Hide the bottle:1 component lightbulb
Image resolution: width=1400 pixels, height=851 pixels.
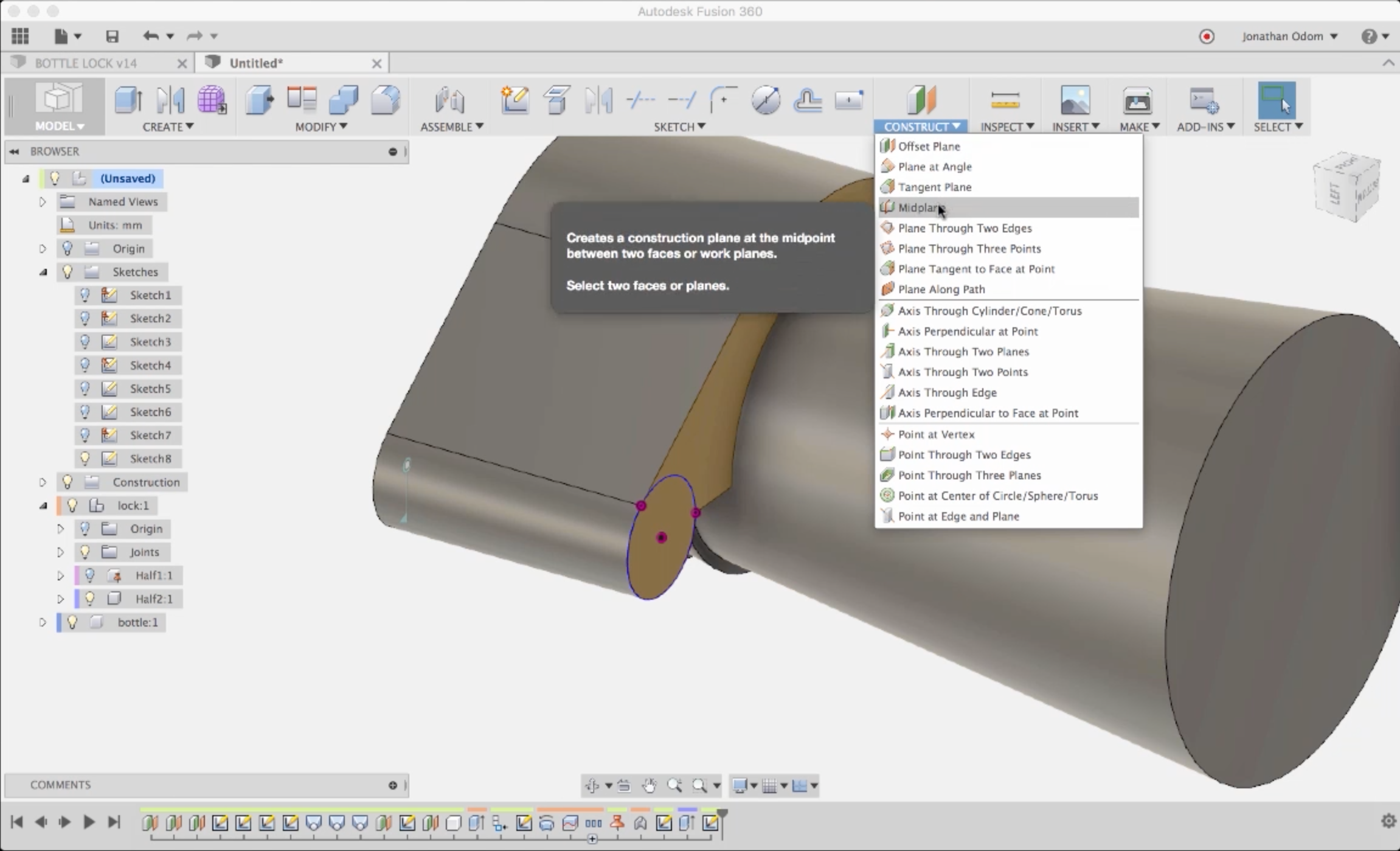point(72,622)
